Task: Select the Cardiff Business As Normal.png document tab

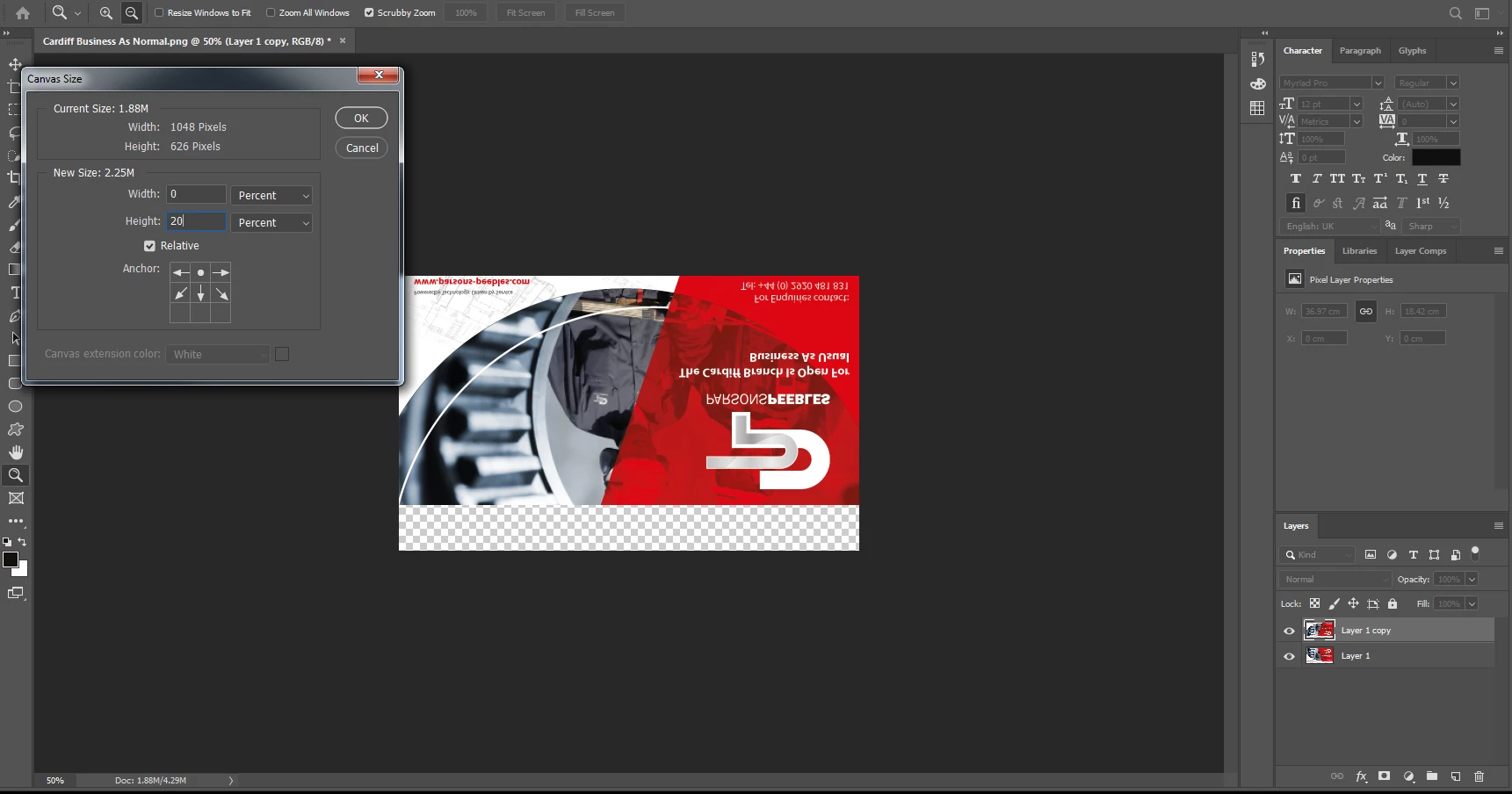Action: click(187, 41)
